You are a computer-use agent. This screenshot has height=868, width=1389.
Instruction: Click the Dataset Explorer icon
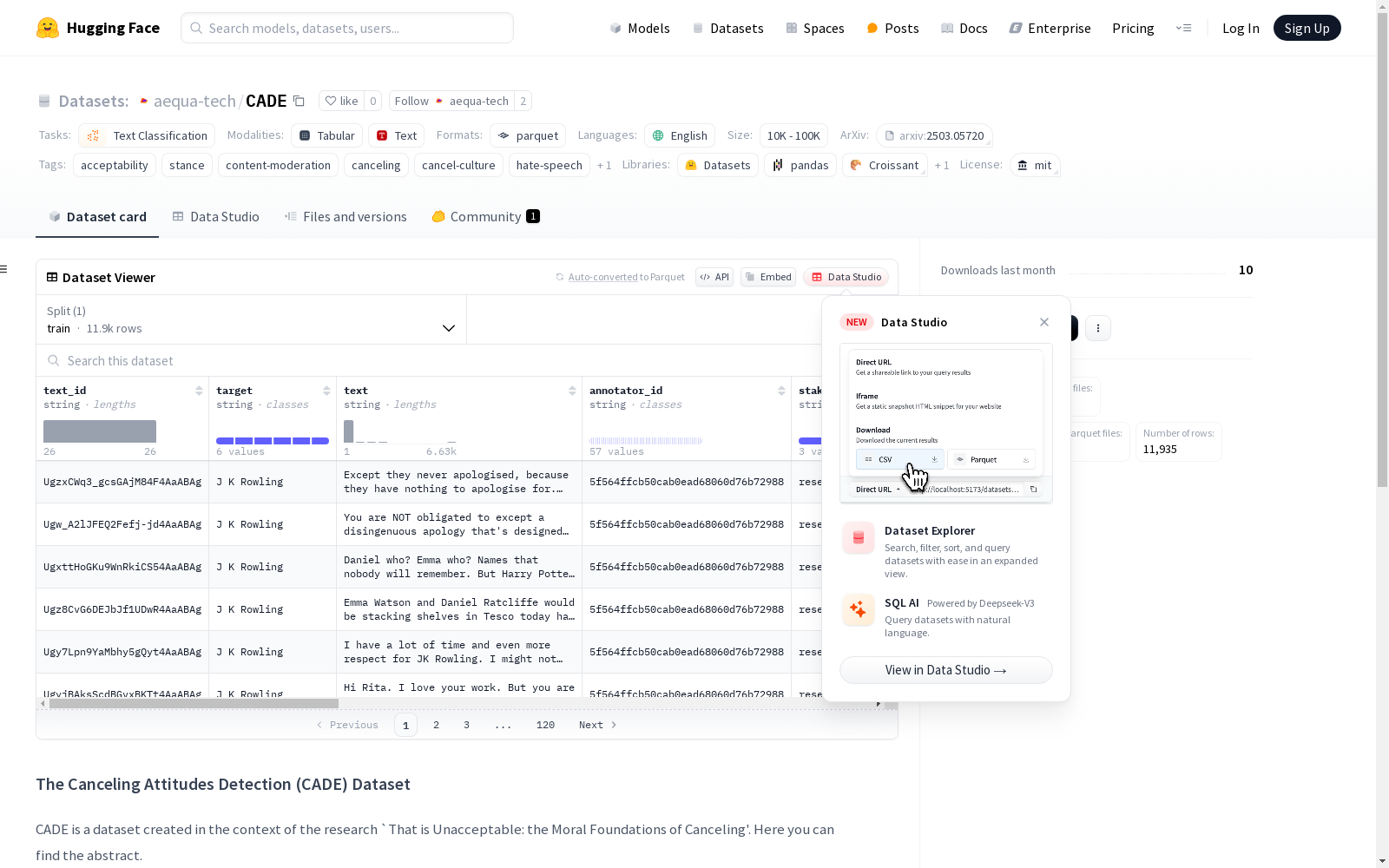(x=859, y=537)
